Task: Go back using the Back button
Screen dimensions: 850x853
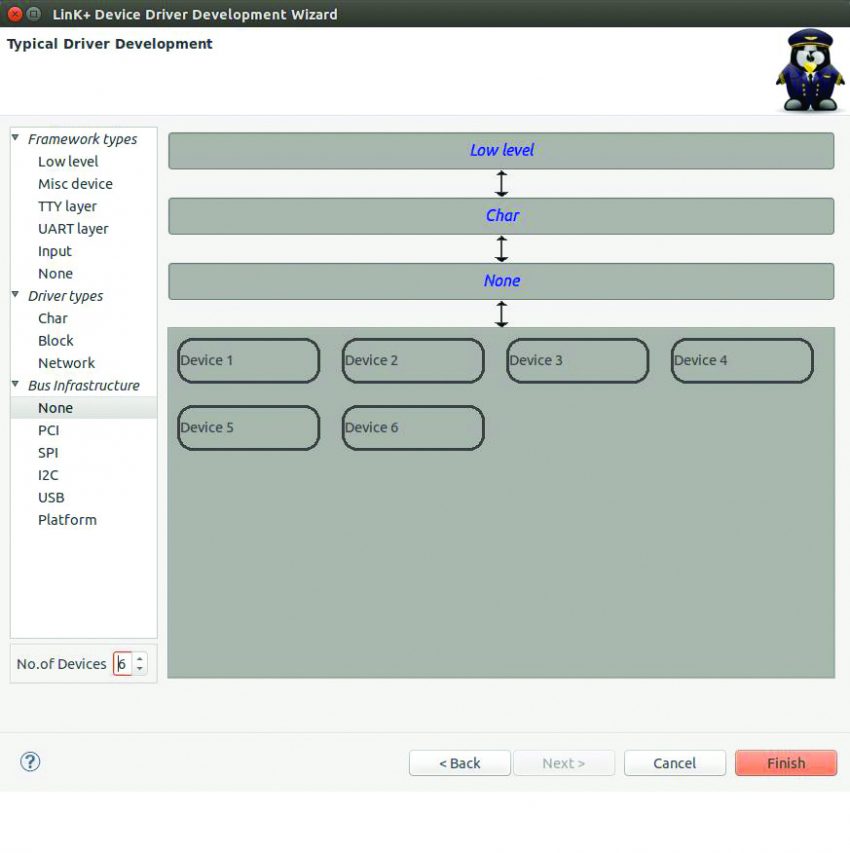Action: click(x=459, y=762)
